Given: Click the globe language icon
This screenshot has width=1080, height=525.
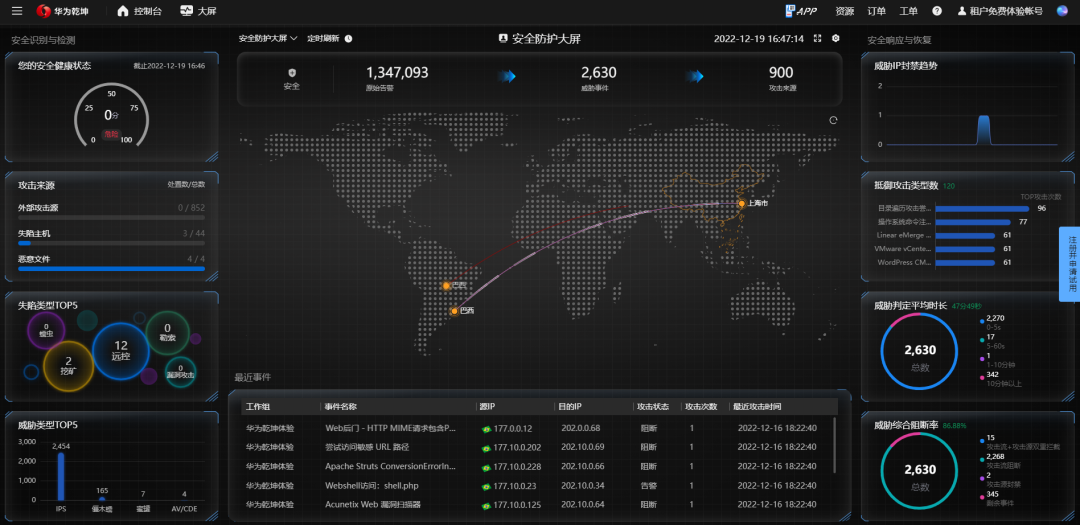Looking at the screenshot, I should (x=1063, y=11).
